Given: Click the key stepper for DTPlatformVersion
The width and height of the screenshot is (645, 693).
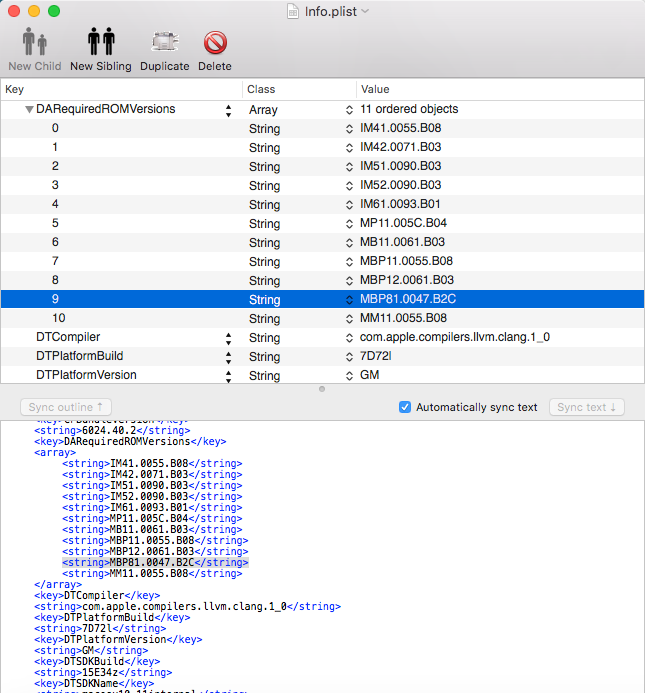Looking at the screenshot, I should [228, 377].
